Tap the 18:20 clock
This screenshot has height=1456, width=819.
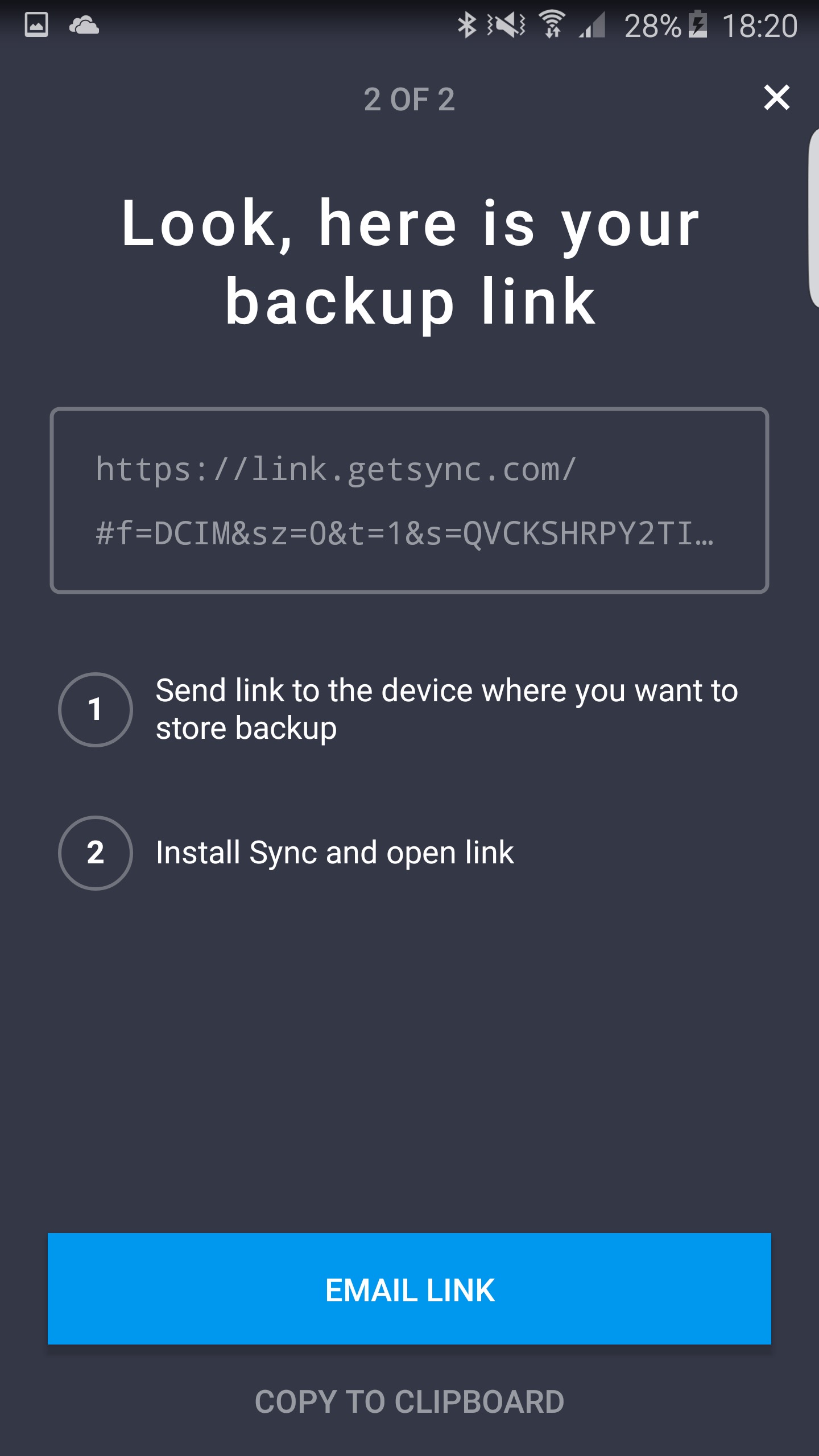[x=760, y=26]
